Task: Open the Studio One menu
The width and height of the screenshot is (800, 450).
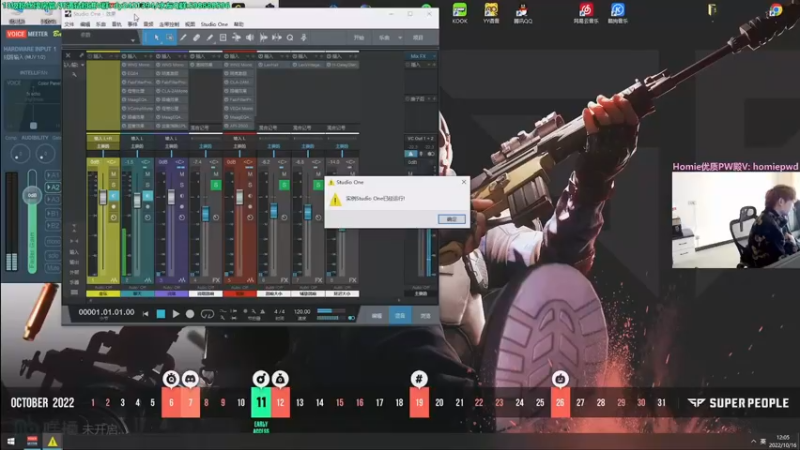Action: coord(214,24)
